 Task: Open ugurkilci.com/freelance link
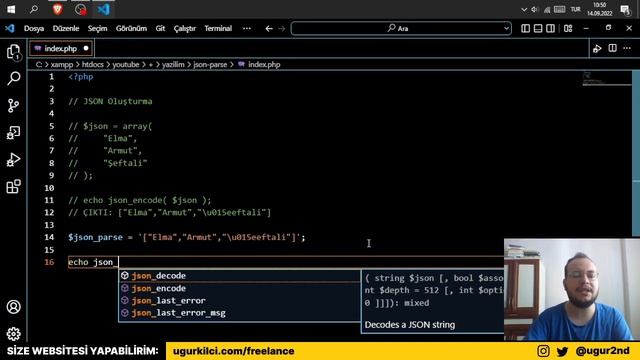pos(233,351)
